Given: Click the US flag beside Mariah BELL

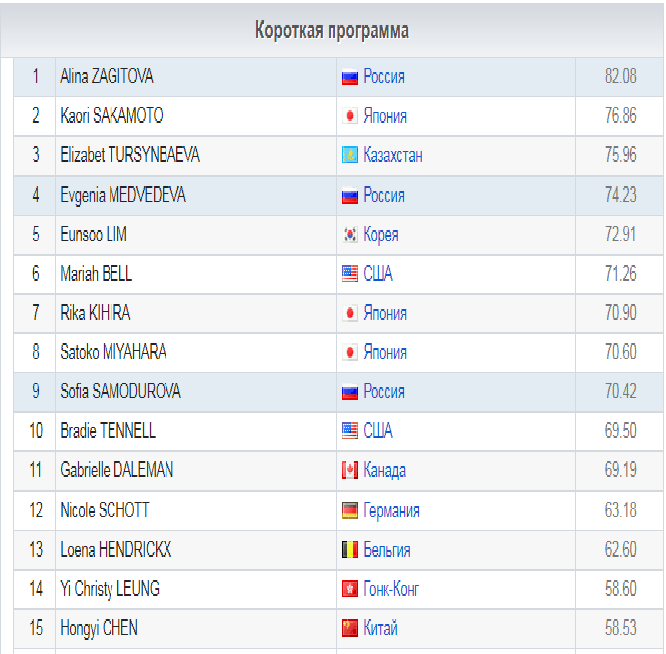Looking at the screenshot, I should pos(350,274).
